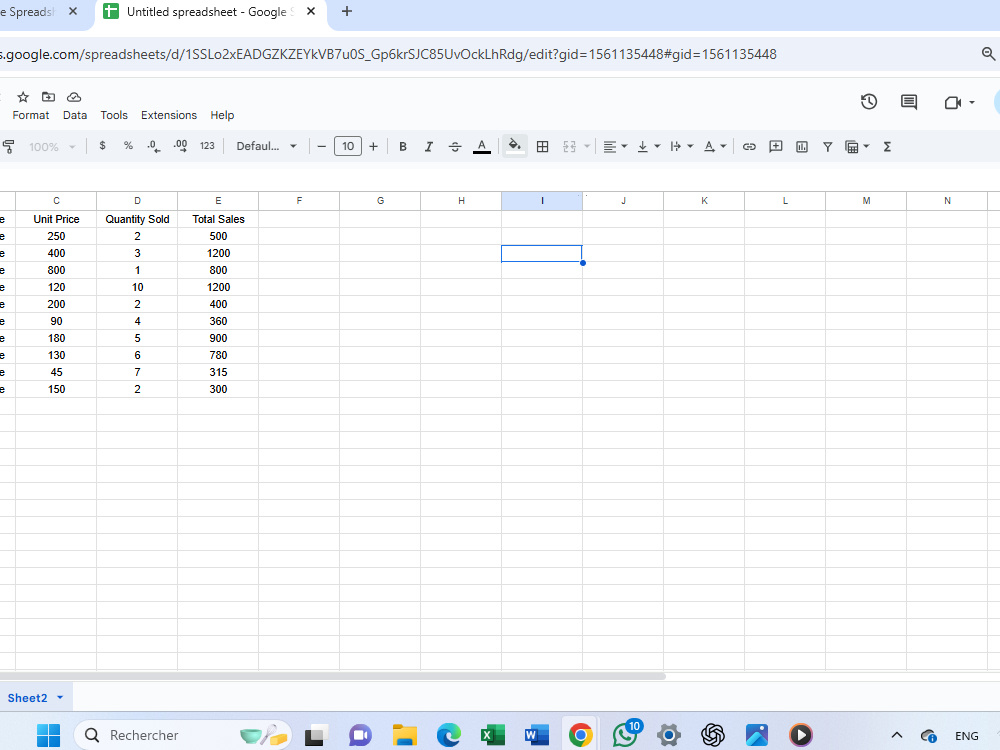Open the Sheet2 tab menu arrow
This screenshot has height=750, width=1000.
click(60, 698)
